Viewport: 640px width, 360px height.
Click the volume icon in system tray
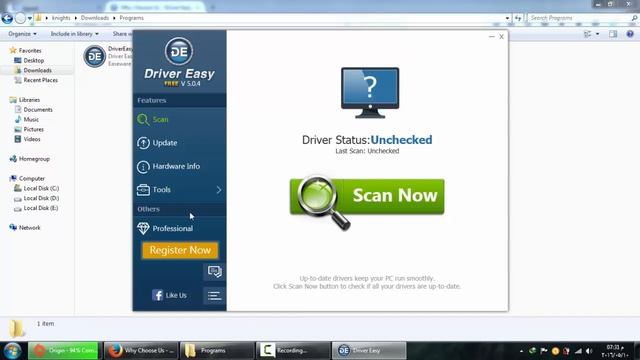point(589,351)
